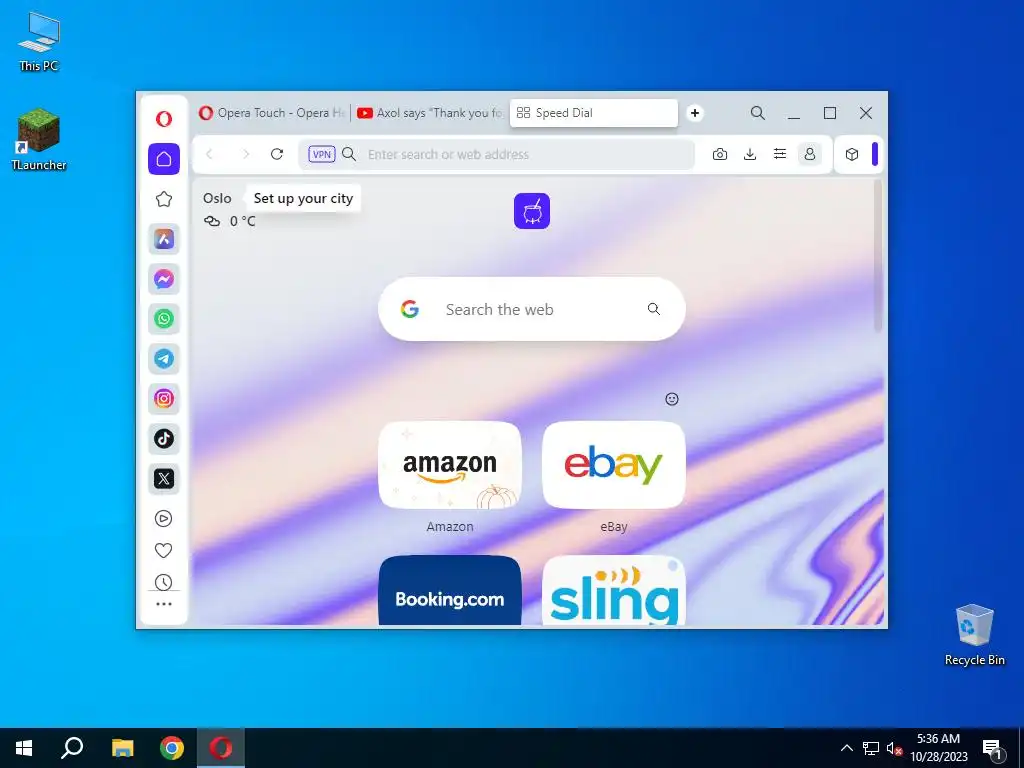Image resolution: width=1024 pixels, height=768 pixels.
Task: Open History clock icon in sidebar
Action: pyautogui.click(x=163, y=582)
